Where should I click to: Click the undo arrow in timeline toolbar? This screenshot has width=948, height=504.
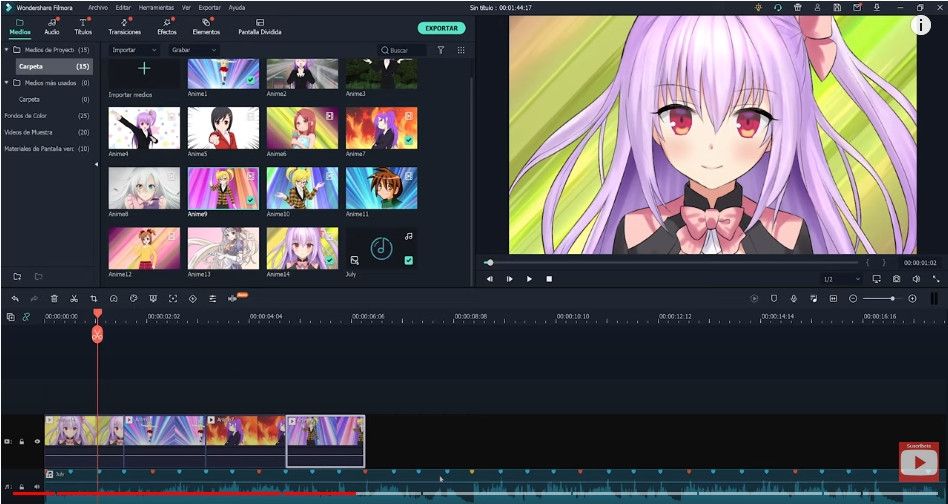pyautogui.click(x=15, y=298)
